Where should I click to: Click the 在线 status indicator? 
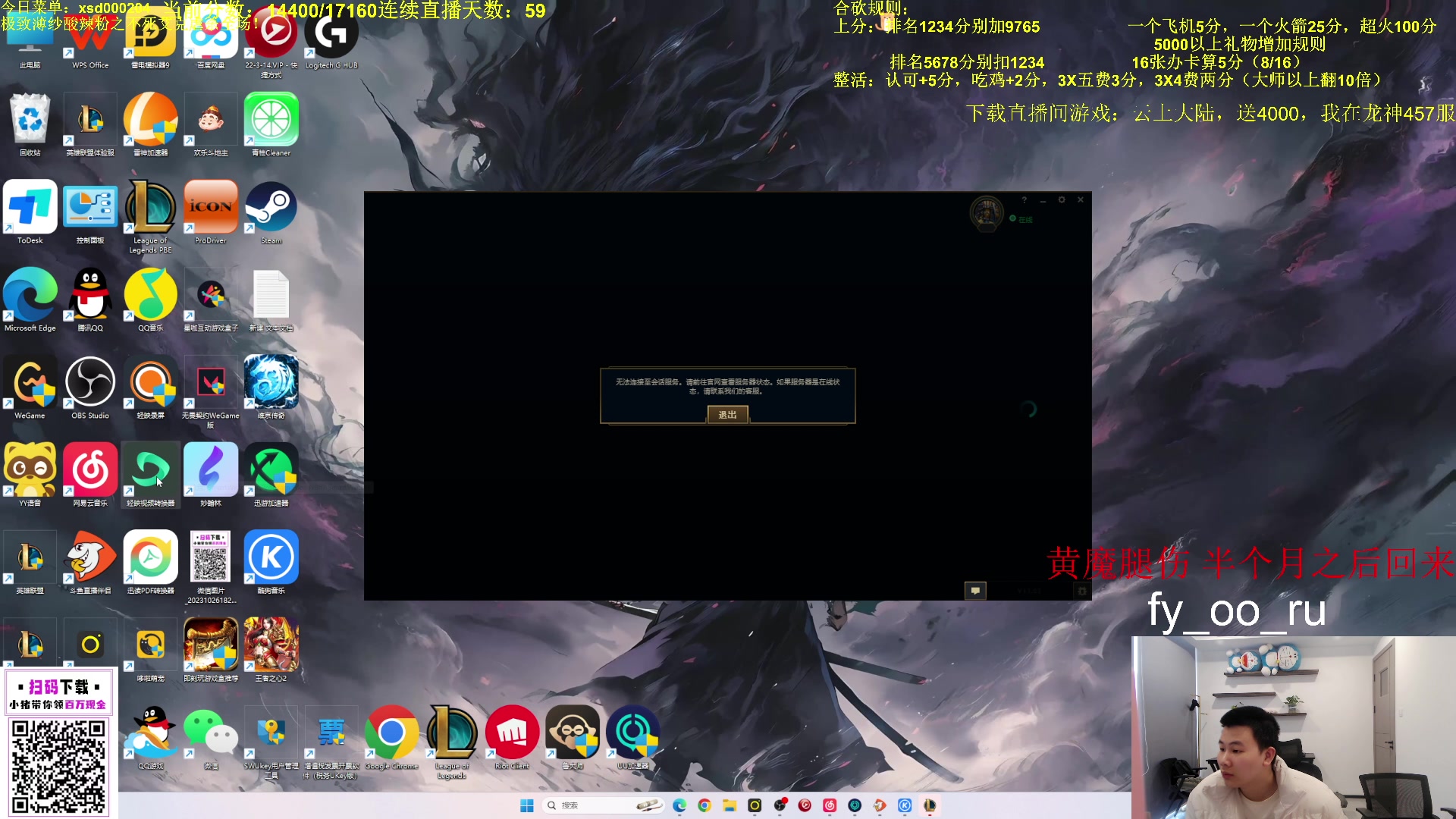(1021, 219)
